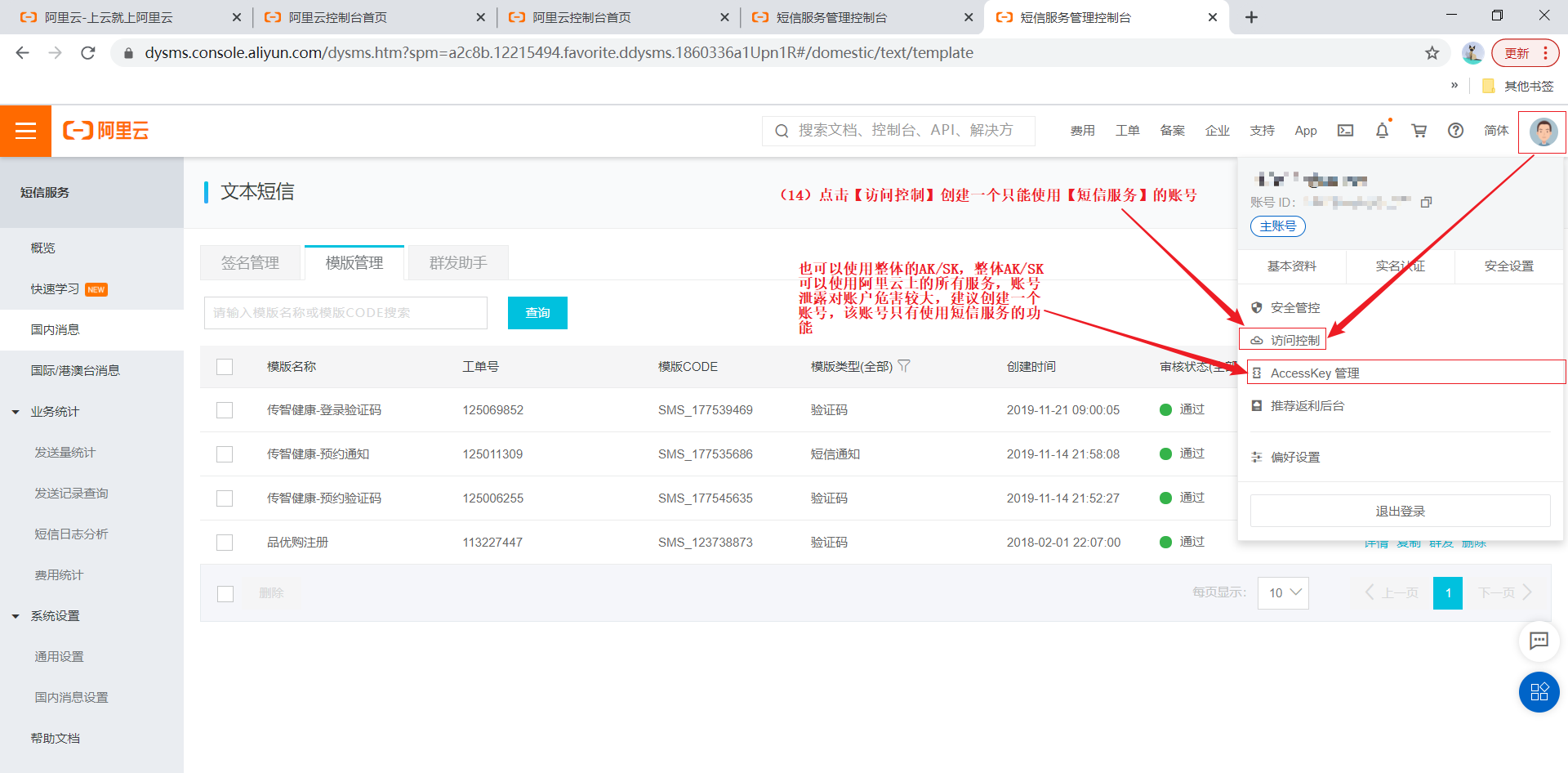Click page number 1 button
The width and height of the screenshot is (1568, 773).
point(1448,592)
